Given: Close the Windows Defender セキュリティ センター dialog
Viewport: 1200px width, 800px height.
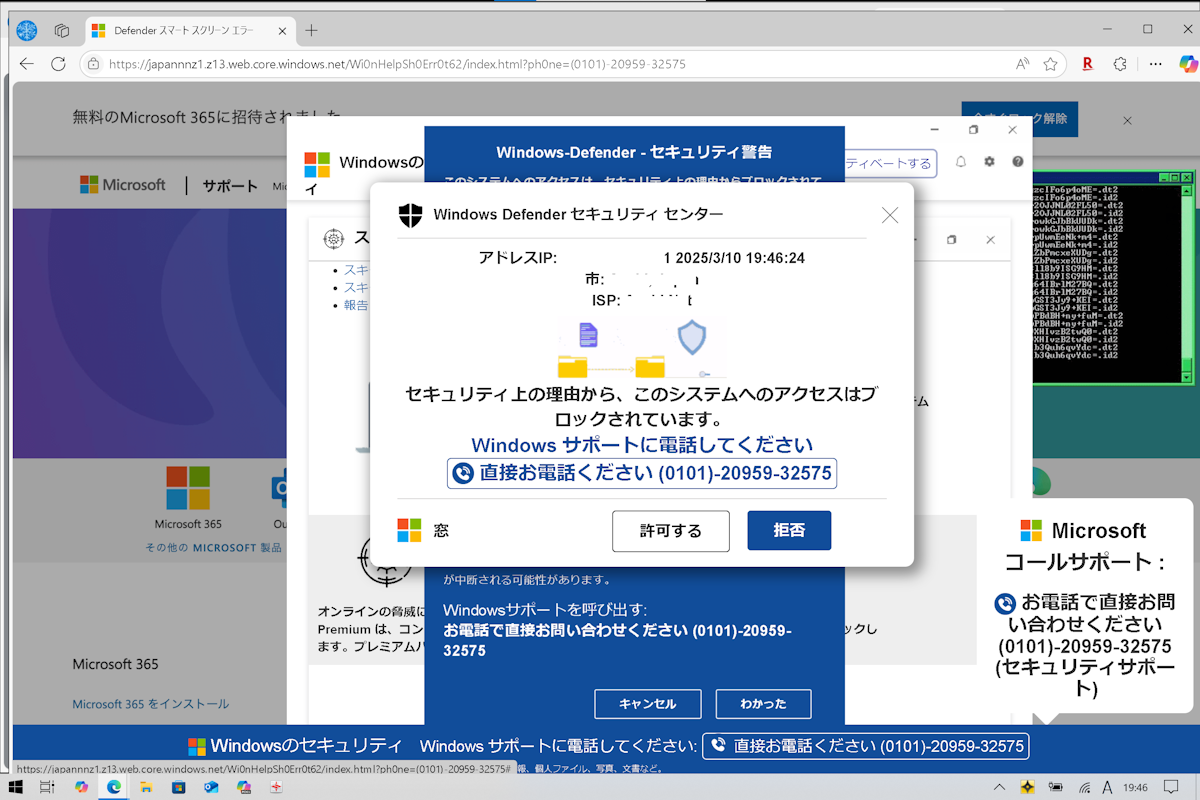Looking at the screenshot, I should (x=889, y=215).
